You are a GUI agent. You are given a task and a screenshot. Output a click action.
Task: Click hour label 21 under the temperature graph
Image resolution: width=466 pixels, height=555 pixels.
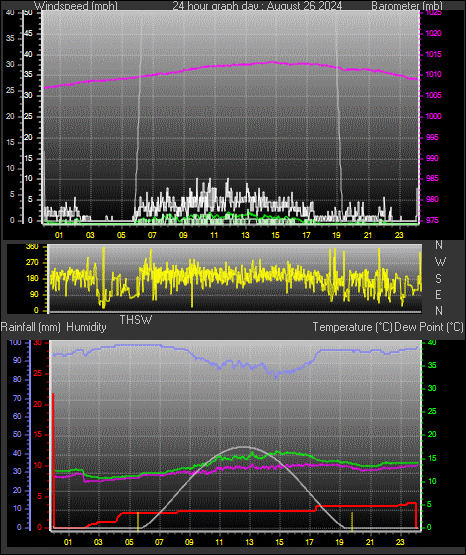370,542
